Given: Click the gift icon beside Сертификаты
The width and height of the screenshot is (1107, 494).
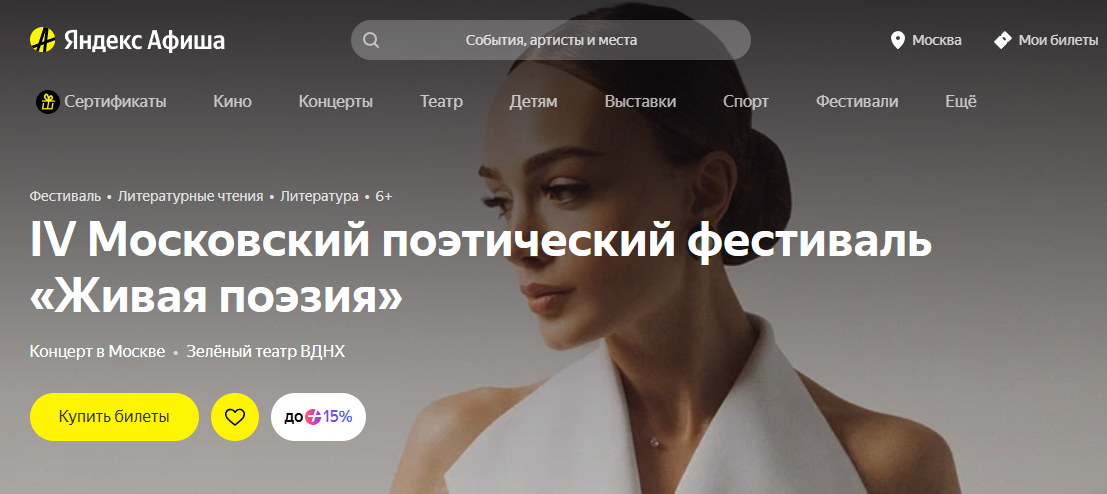Looking at the screenshot, I should (47, 102).
